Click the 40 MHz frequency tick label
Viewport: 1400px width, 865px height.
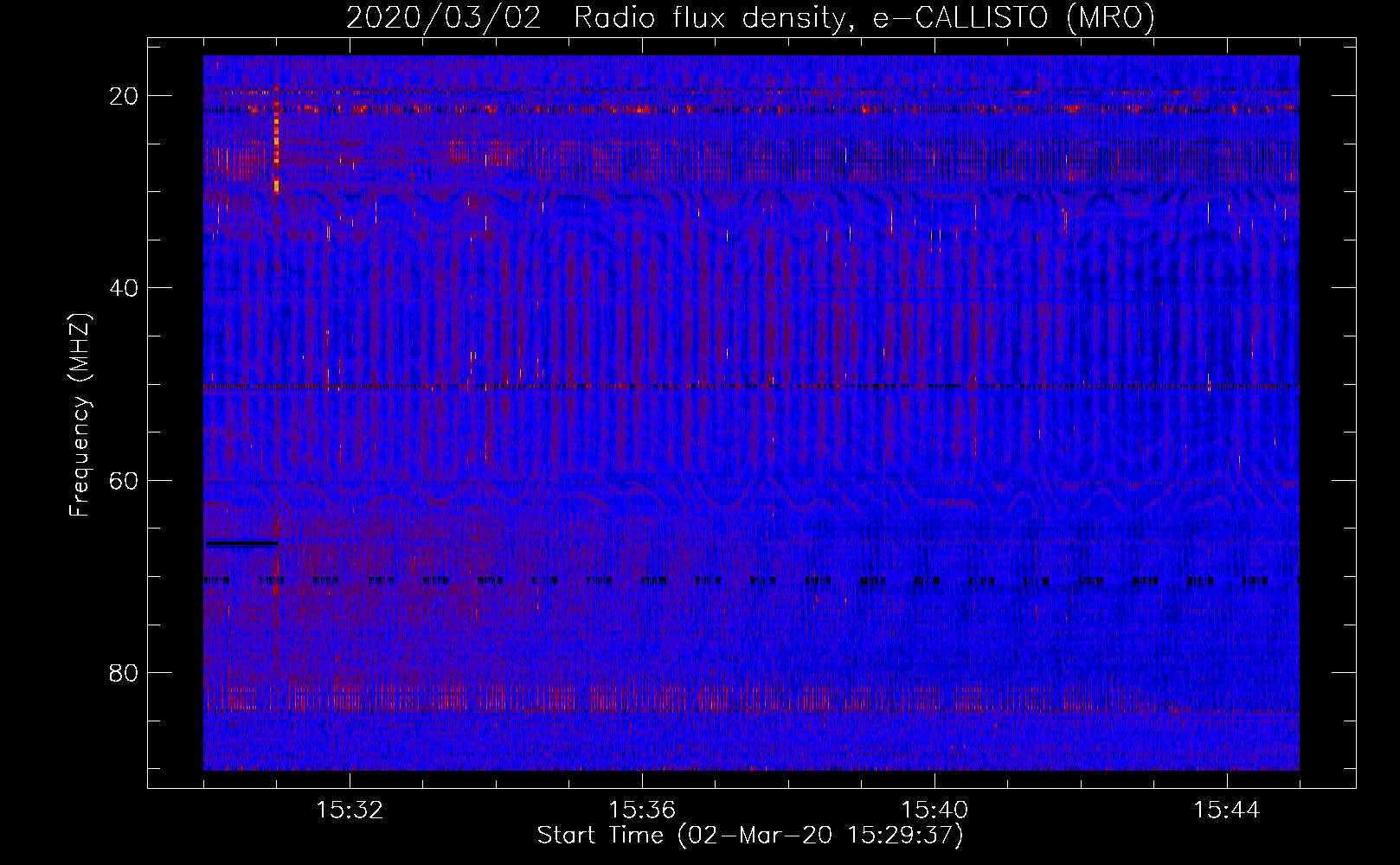124,288
